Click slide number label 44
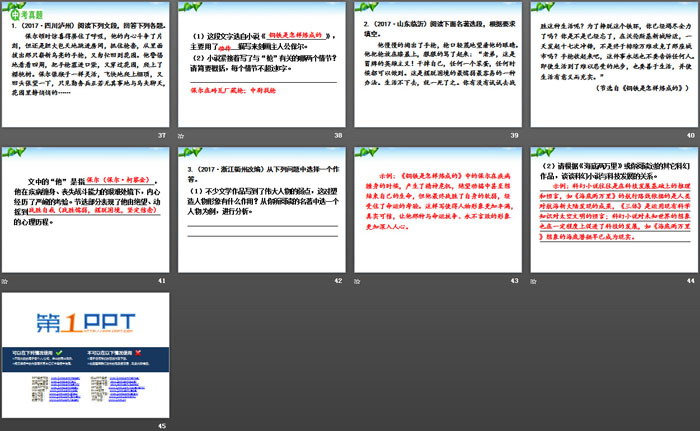The image size is (700, 431). pos(691,281)
